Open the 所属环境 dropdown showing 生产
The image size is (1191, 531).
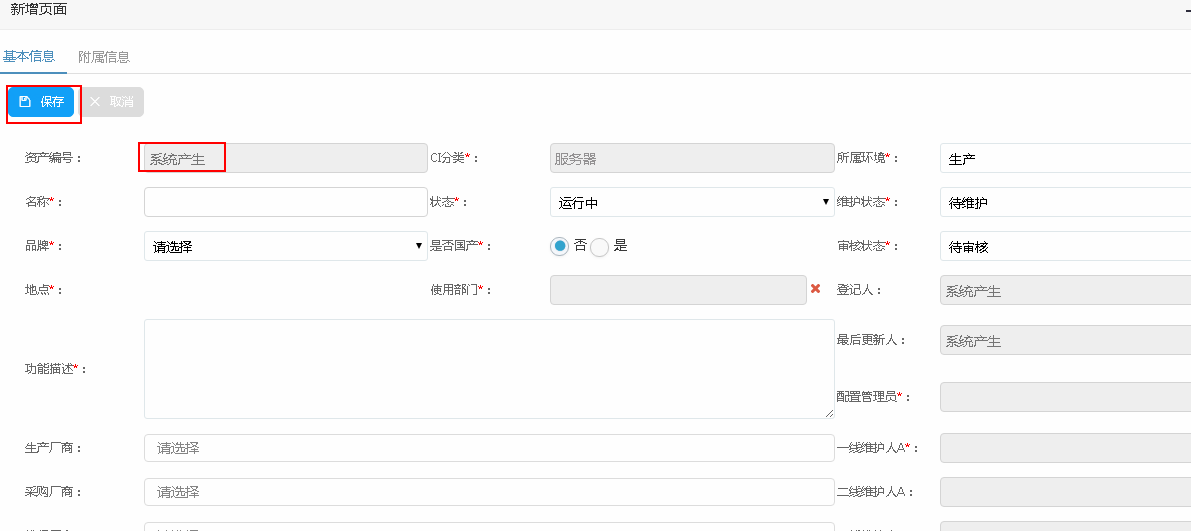coord(1065,159)
